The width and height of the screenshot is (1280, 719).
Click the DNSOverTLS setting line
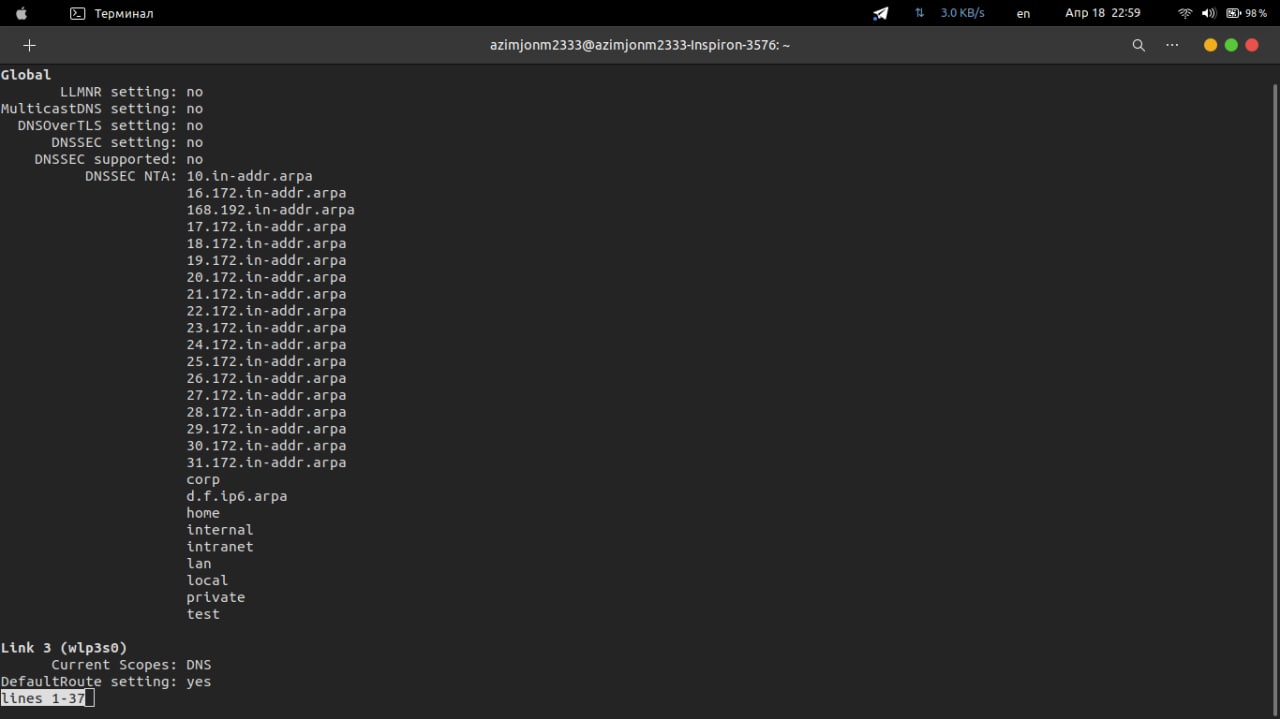[x=110, y=126]
